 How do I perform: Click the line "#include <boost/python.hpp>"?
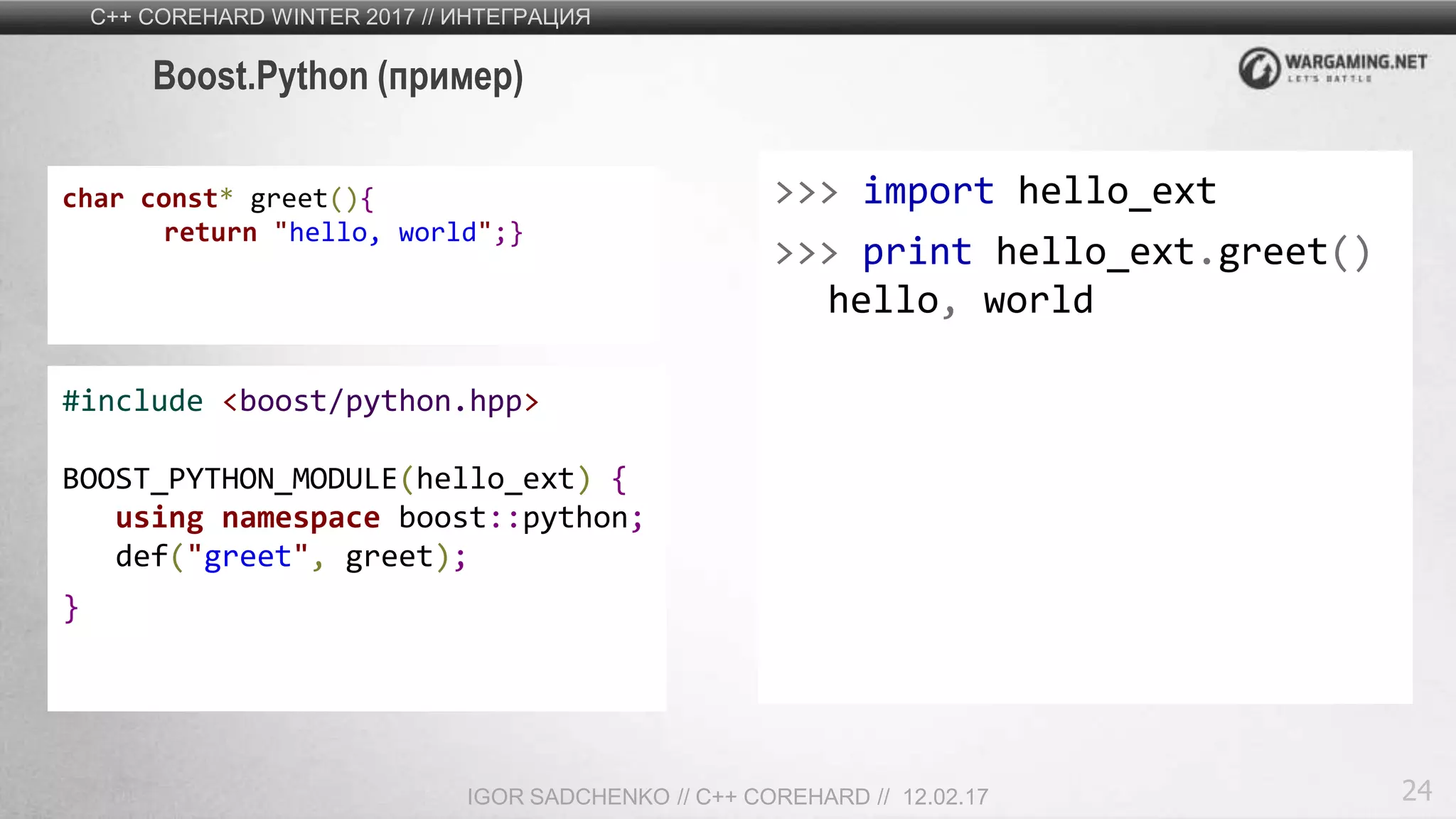point(301,402)
